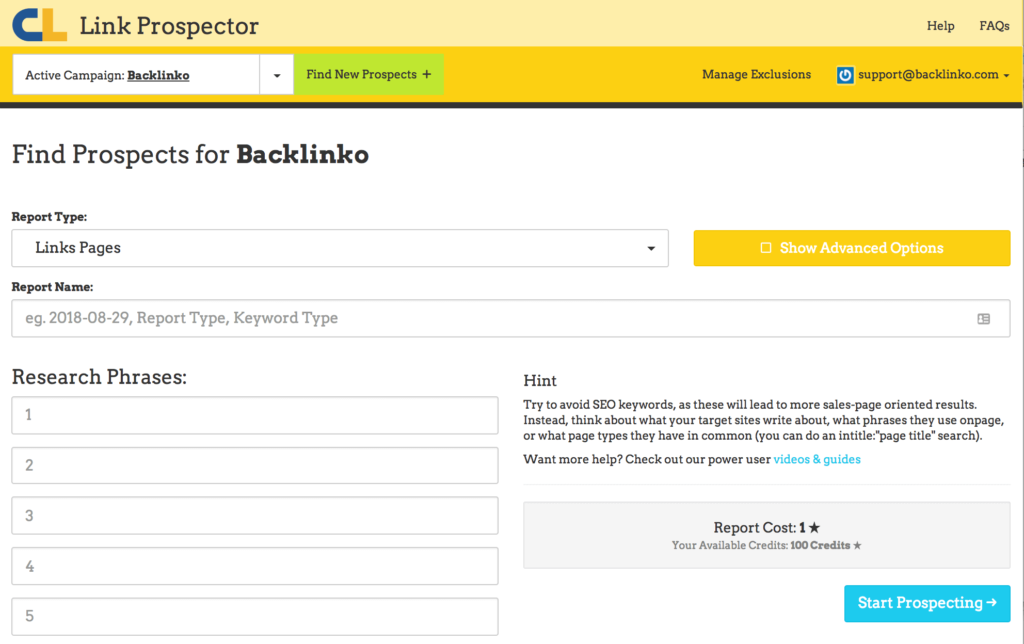Viewport: 1024px width, 644px height.
Task: Click the Start Prospecting button
Action: coord(926,603)
